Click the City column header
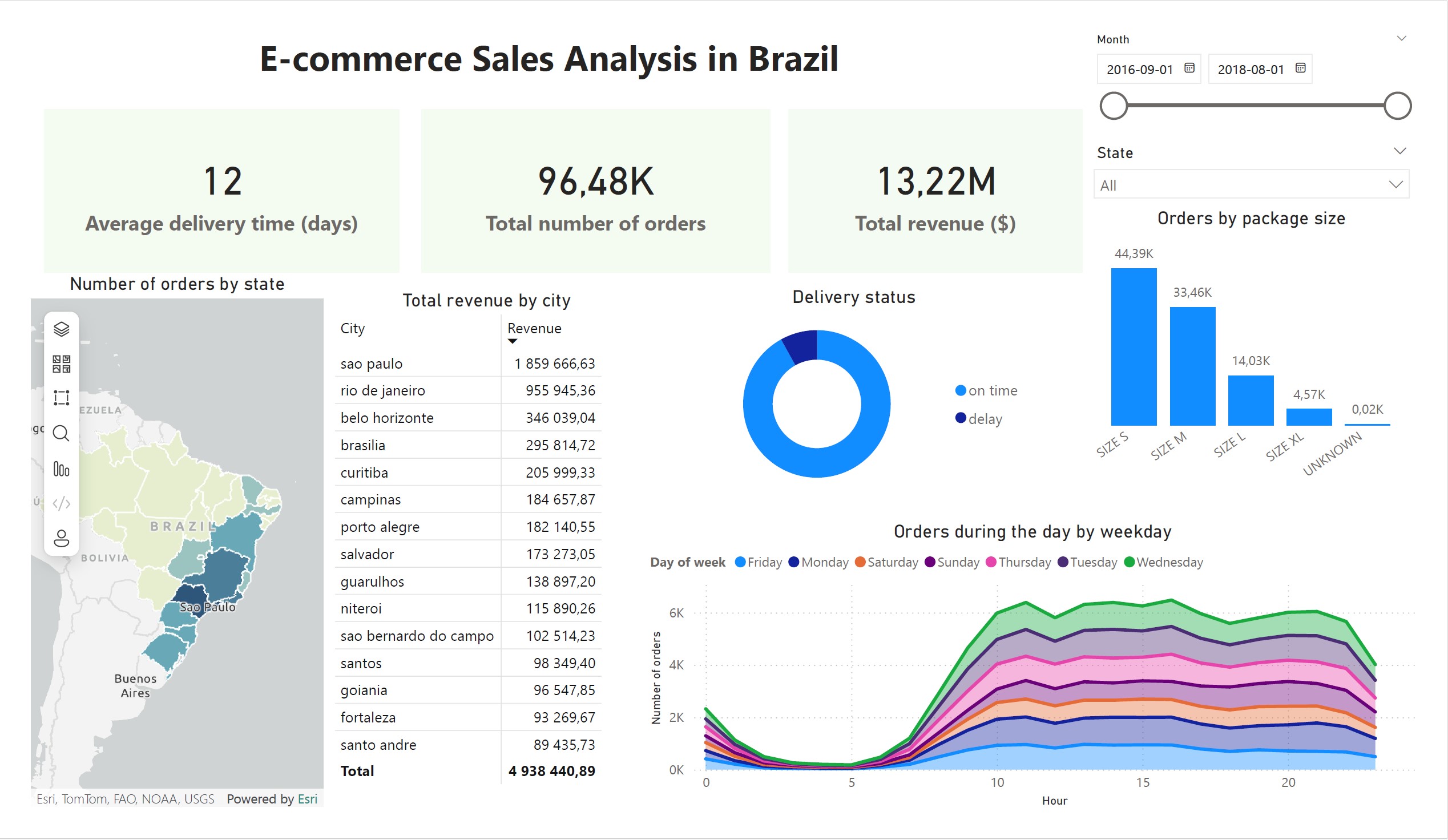The height and width of the screenshot is (840, 1448). tap(352, 328)
